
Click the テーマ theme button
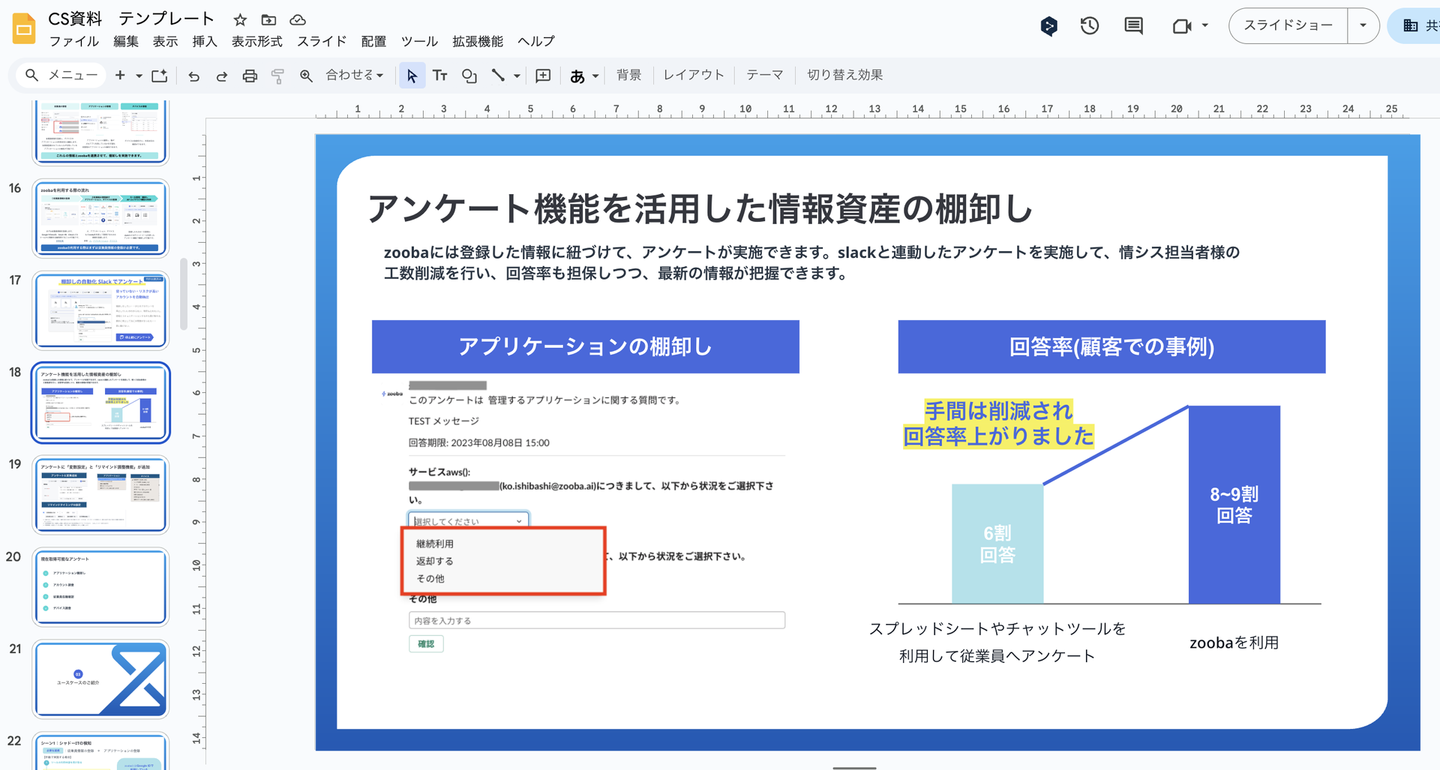(765, 75)
